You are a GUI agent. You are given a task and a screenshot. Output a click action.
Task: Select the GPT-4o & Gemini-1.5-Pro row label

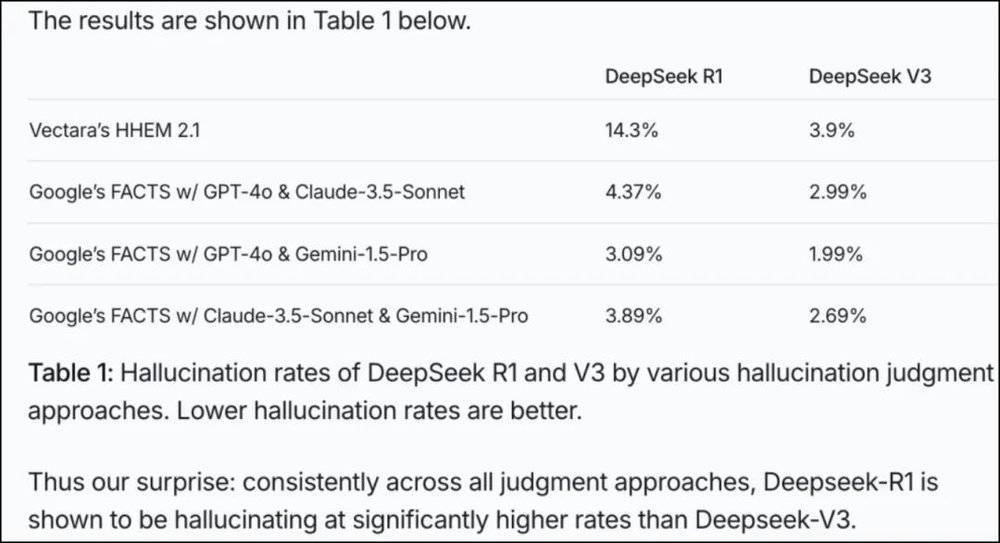point(228,254)
